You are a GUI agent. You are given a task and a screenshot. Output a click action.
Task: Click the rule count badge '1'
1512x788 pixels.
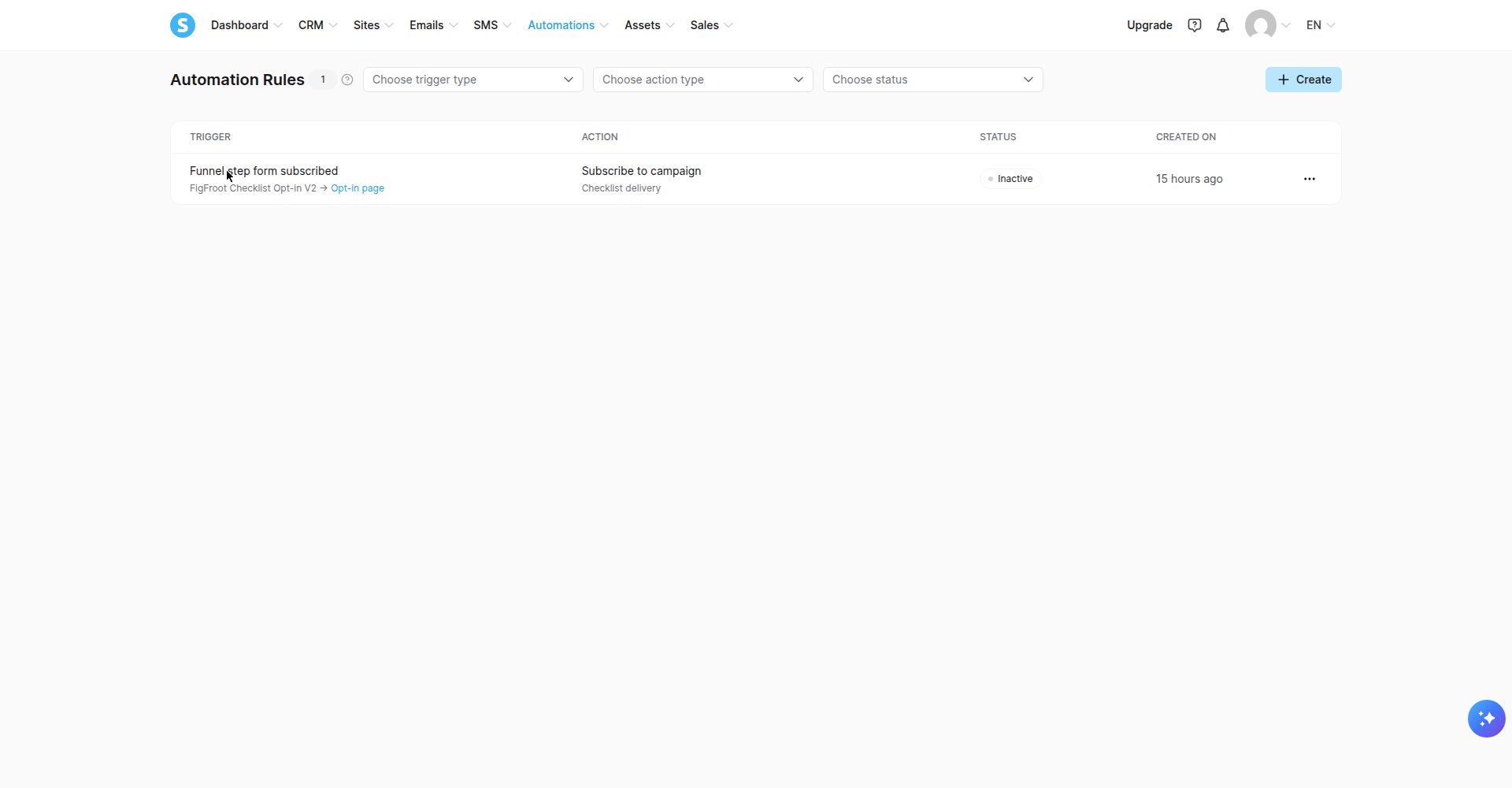323,80
